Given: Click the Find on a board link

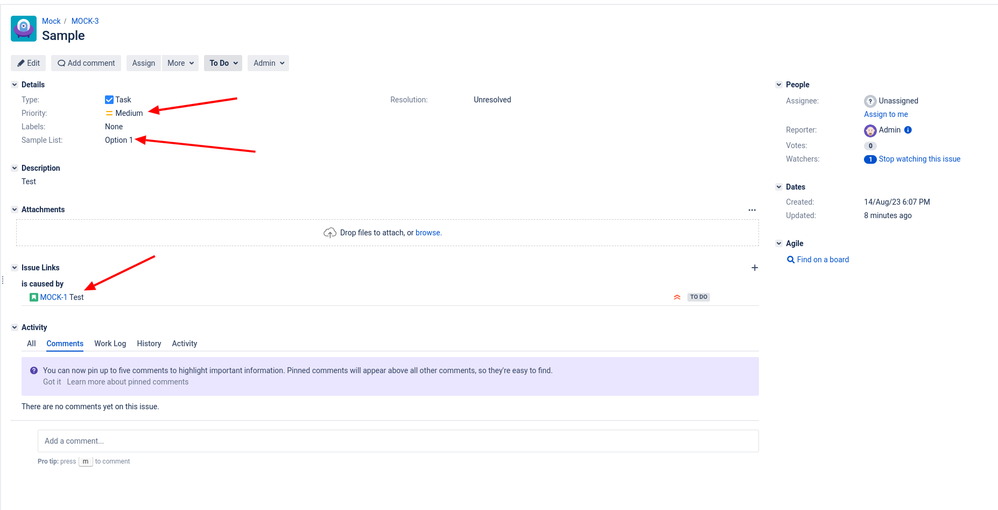Looking at the screenshot, I should coord(823,260).
